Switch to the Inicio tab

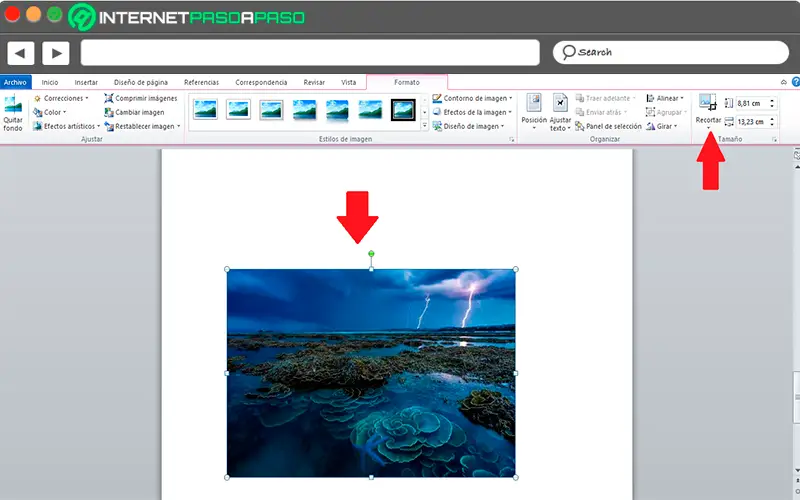[x=50, y=82]
